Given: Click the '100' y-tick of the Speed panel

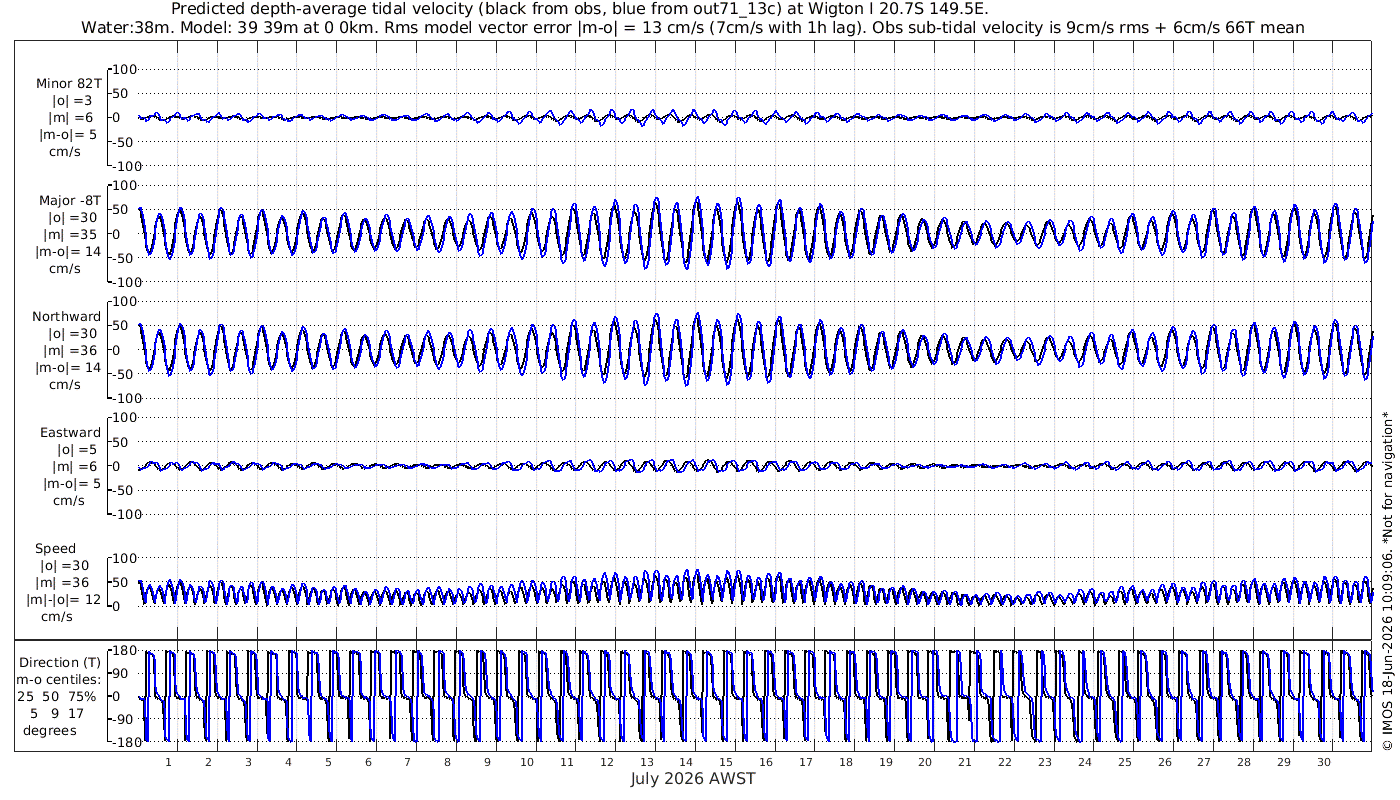Looking at the screenshot, I should [123, 558].
